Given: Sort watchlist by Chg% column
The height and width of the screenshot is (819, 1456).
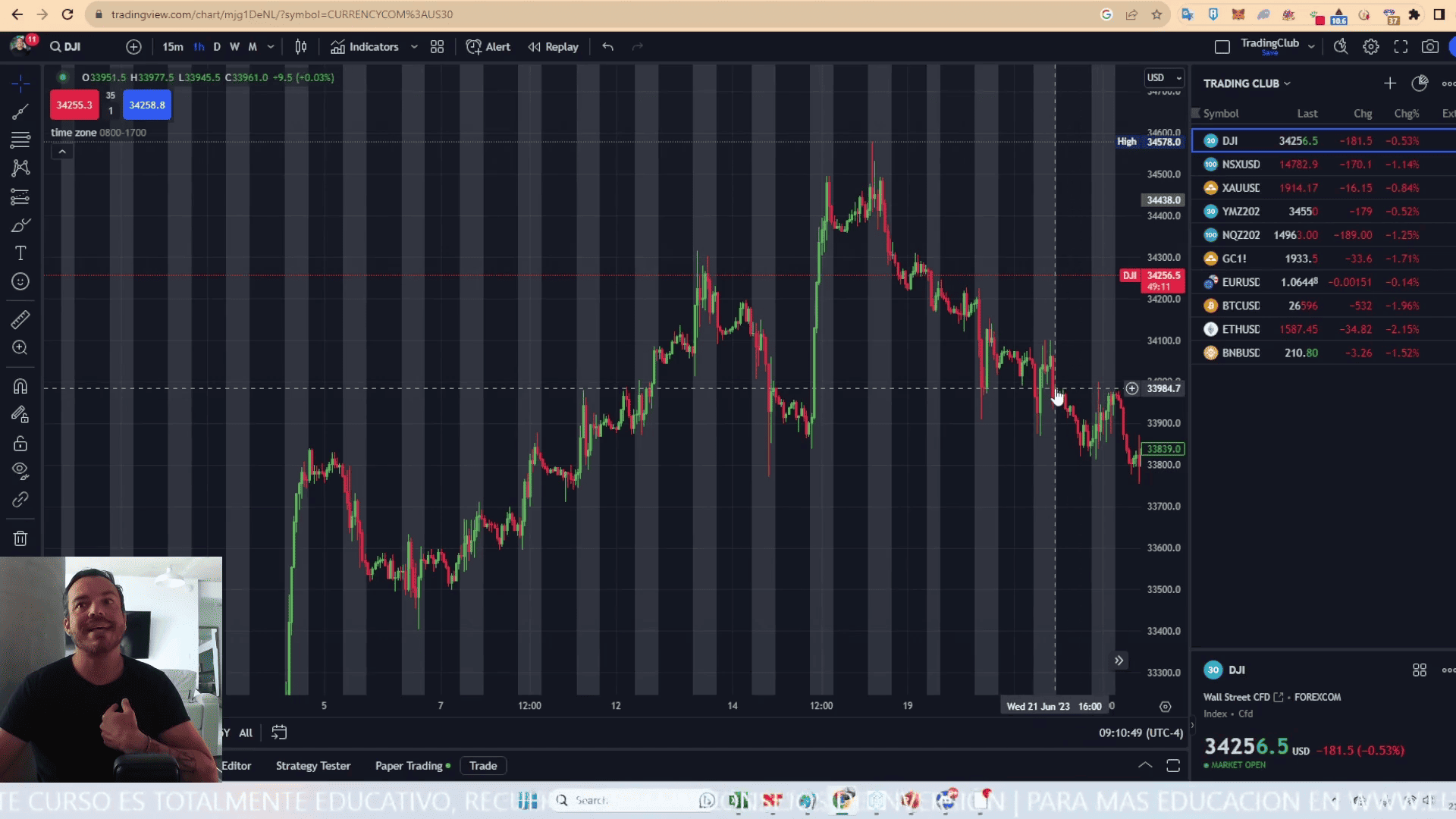Looking at the screenshot, I should (1406, 114).
